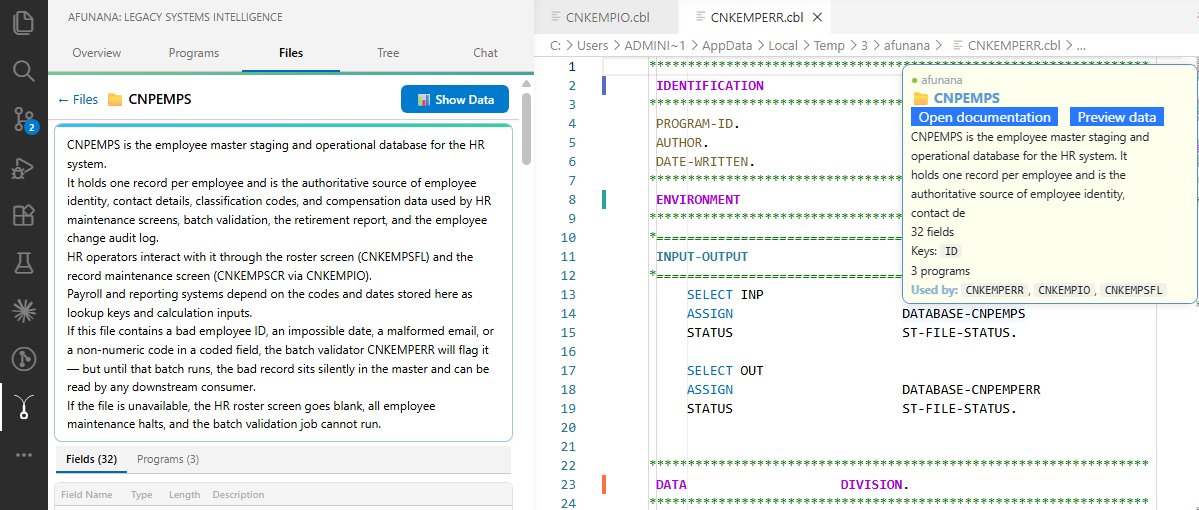This screenshot has width=1199, height=510.
Task: Switch to the Overview tab
Action: 96,53
